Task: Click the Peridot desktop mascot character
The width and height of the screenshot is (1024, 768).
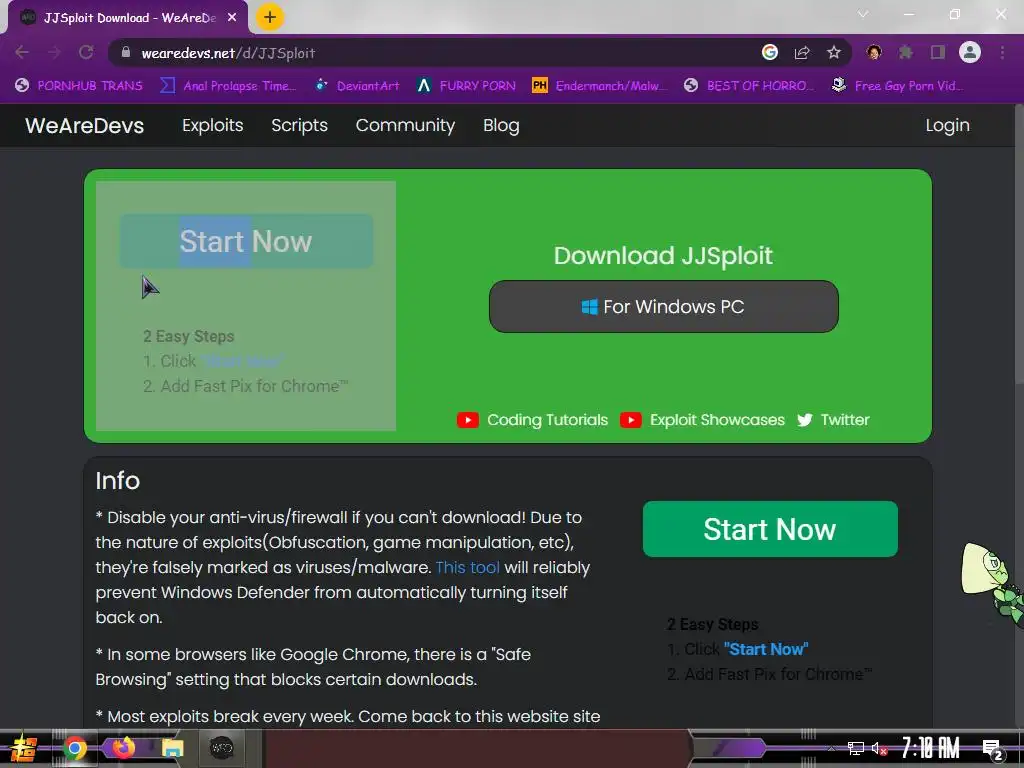Action: (x=993, y=584)
